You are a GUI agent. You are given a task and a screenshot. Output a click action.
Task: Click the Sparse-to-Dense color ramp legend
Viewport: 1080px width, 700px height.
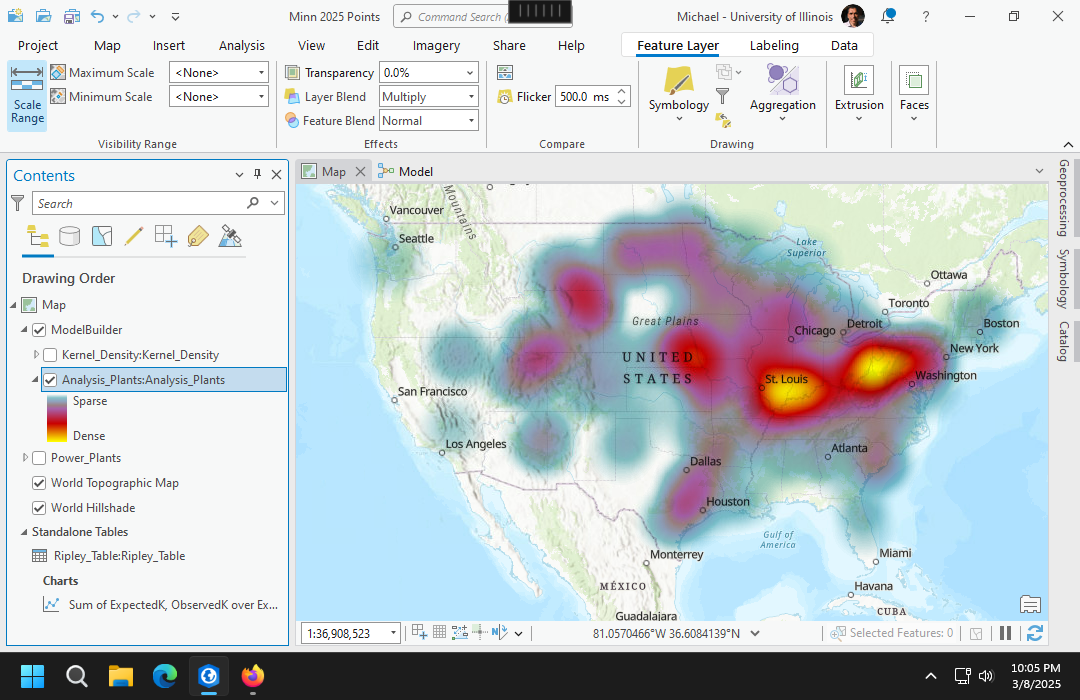57,418
